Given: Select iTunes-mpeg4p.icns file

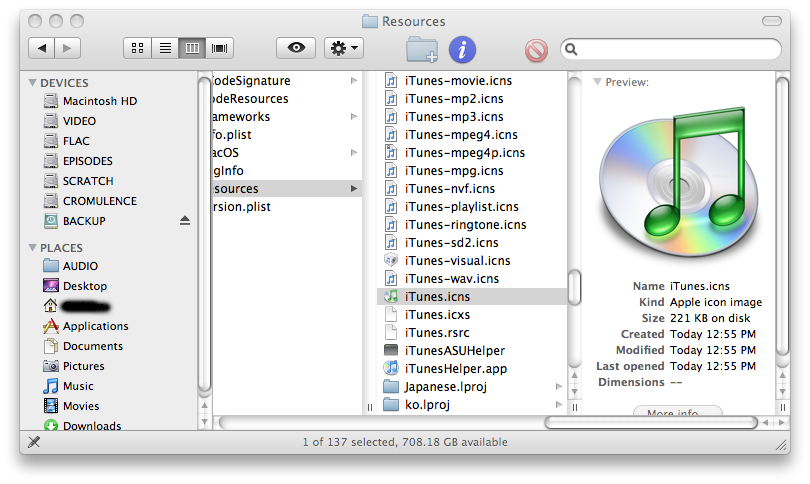Looking at the screenshot, I should pyautogui.click(x=472, y=152).
